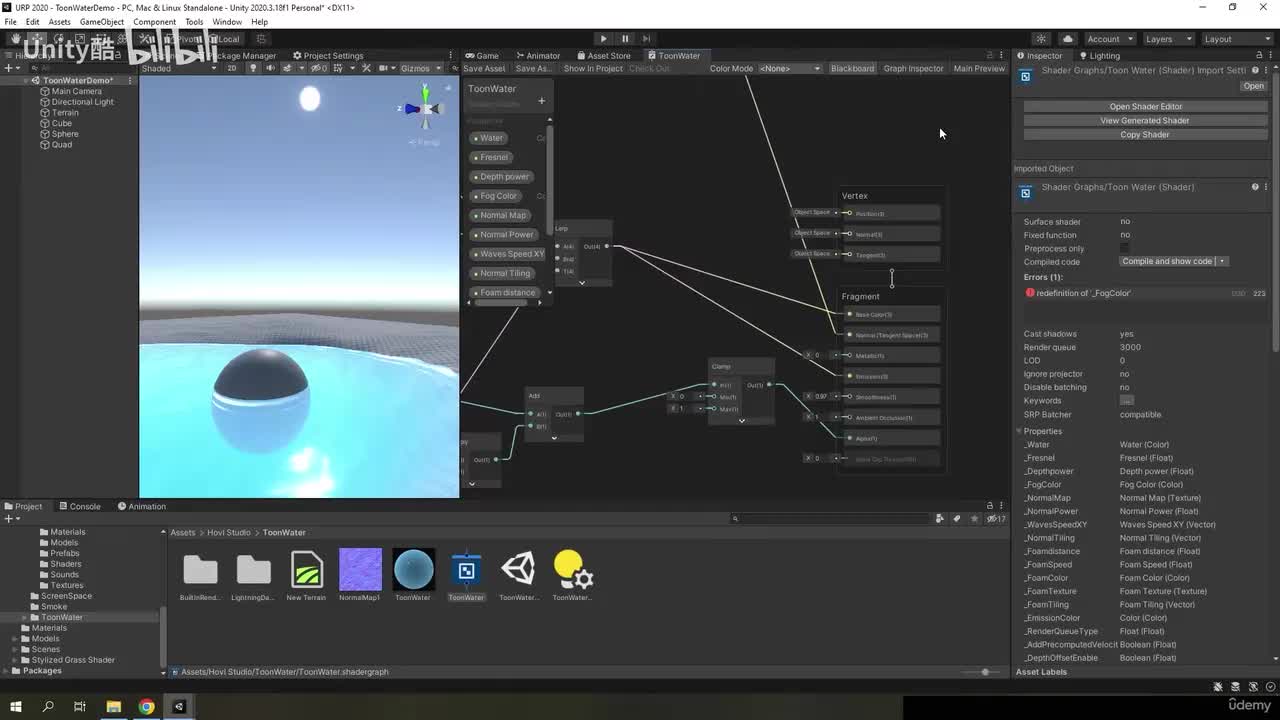This screenshot has height=720, width=1280.
Task: Click the Keywords ellipsis button
Action: coord(1127,401)
